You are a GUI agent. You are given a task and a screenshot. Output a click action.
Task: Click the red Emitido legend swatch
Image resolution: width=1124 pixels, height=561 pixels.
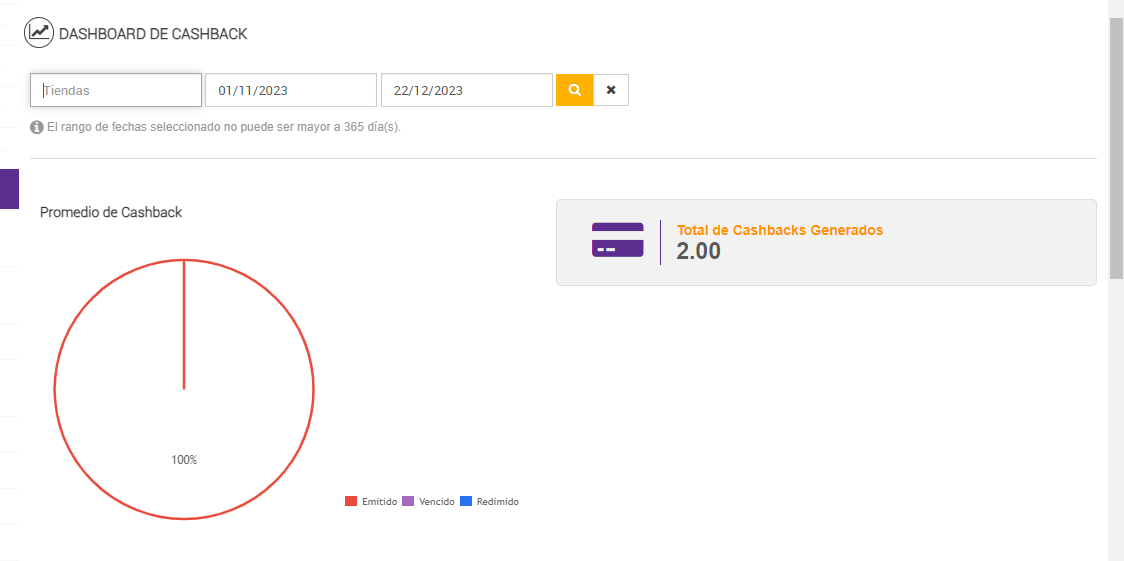[351, 501]
